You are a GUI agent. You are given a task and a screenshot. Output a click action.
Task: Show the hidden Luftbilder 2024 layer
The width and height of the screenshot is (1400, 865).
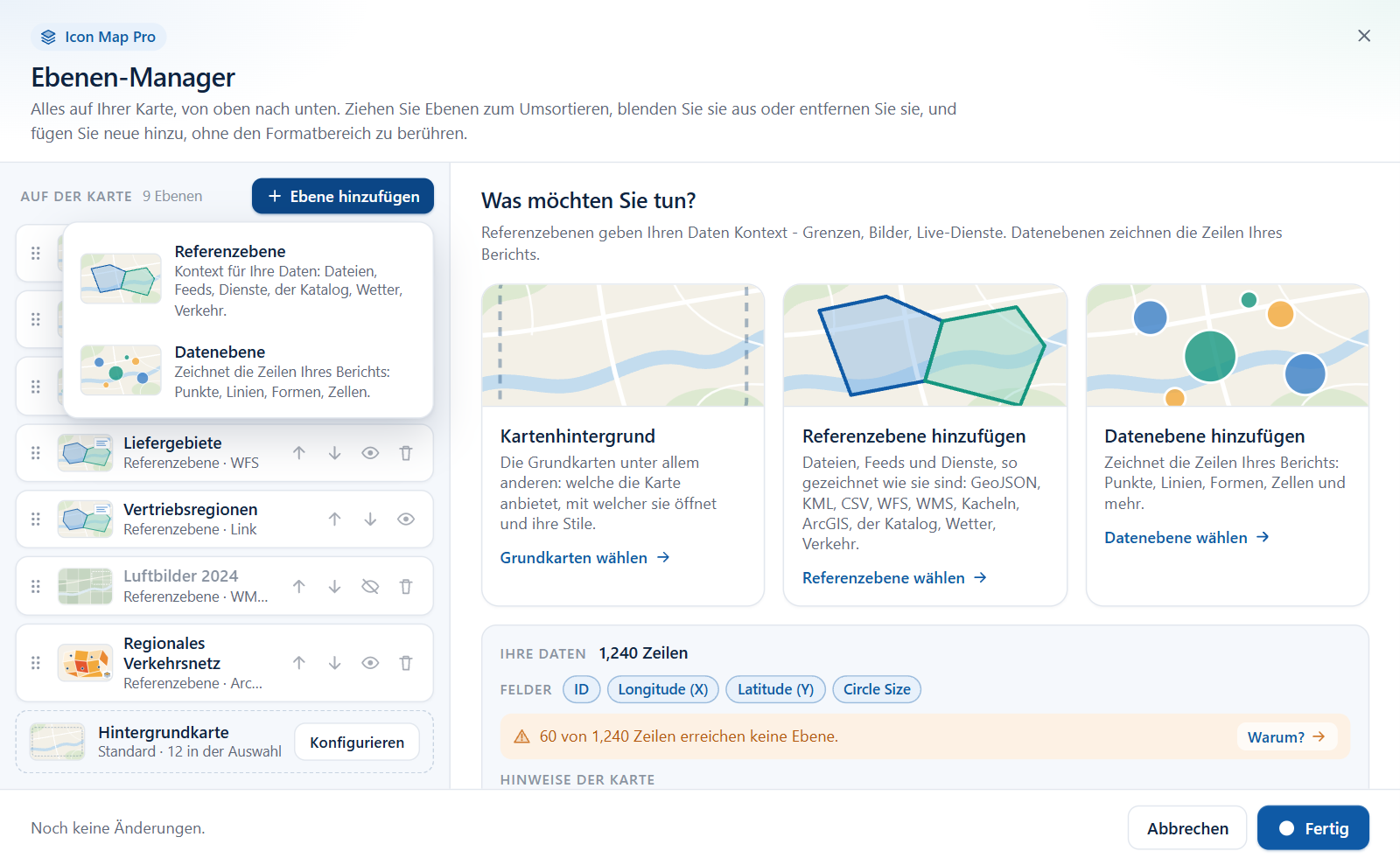tap(370, 587)
